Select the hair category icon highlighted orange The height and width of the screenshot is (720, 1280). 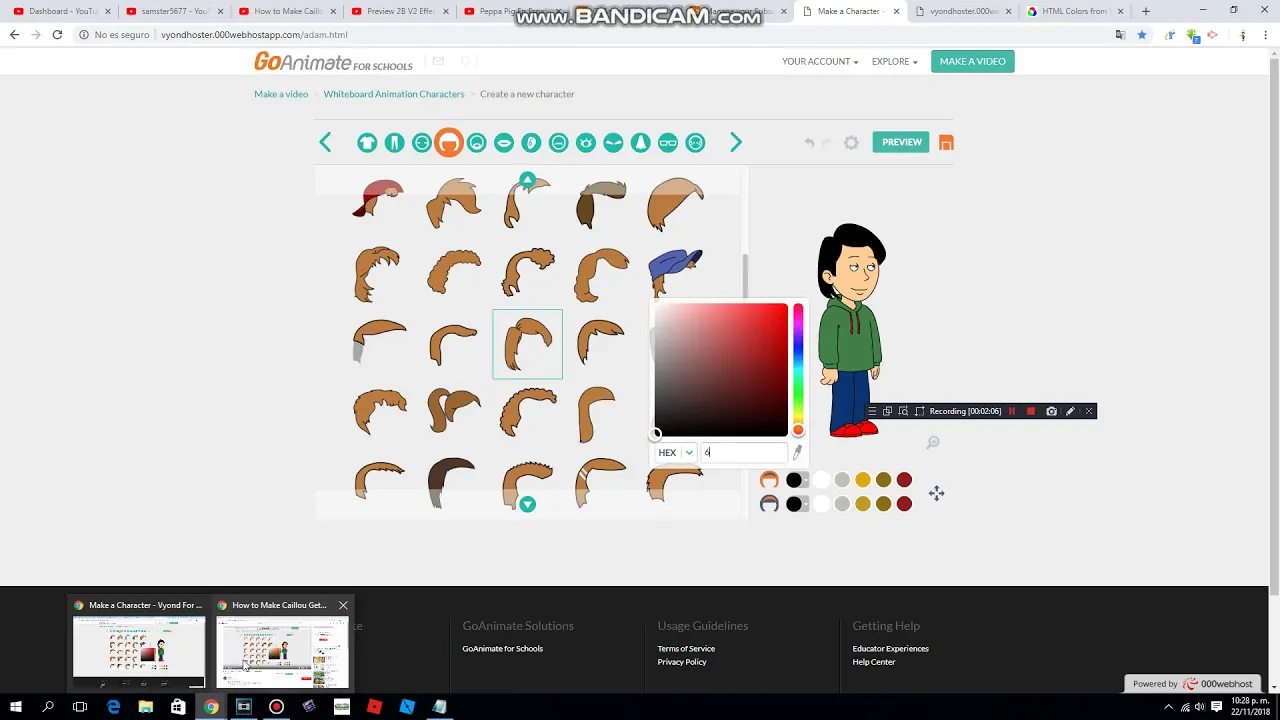[449, 143]
